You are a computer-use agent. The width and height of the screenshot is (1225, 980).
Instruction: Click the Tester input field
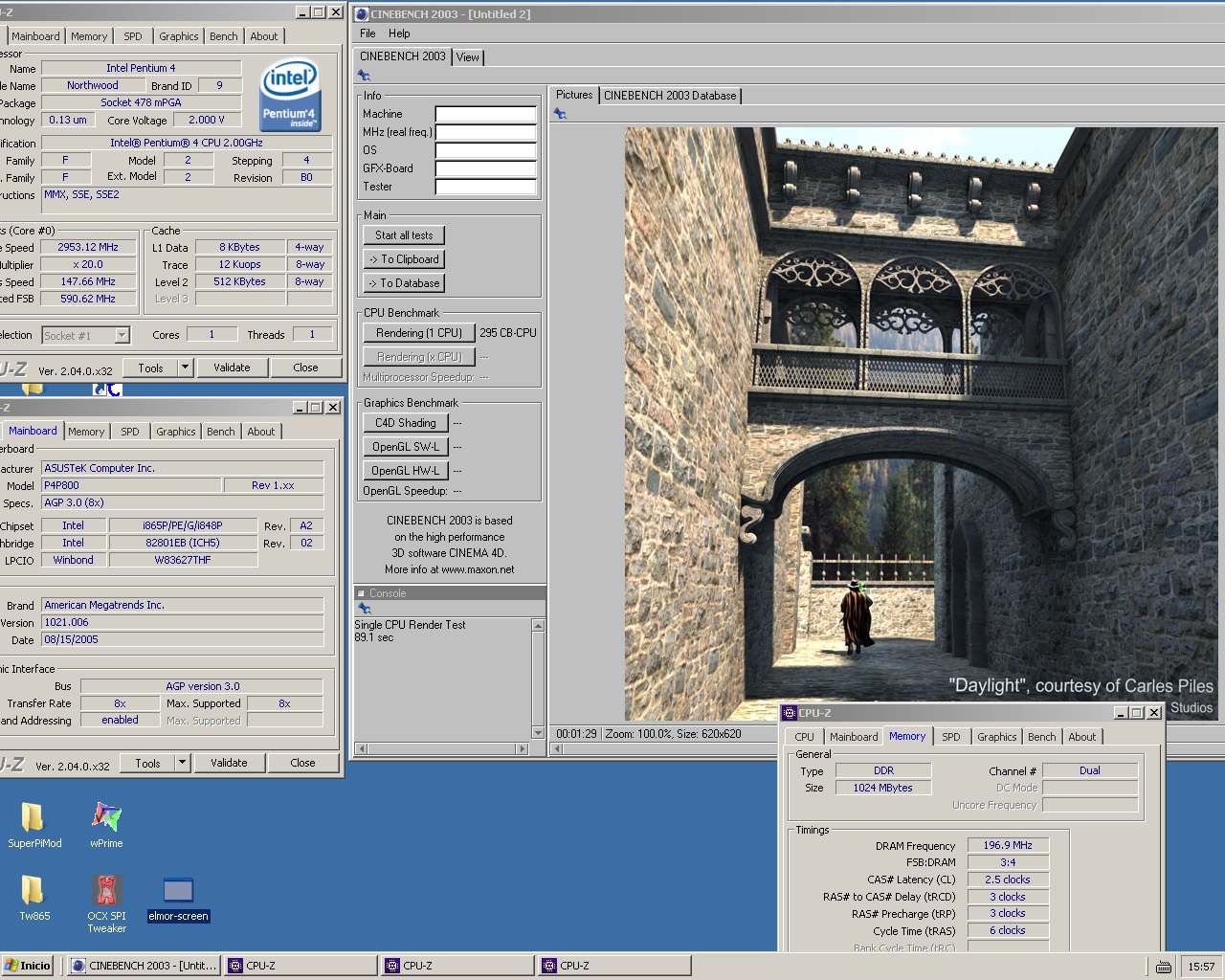485,187
